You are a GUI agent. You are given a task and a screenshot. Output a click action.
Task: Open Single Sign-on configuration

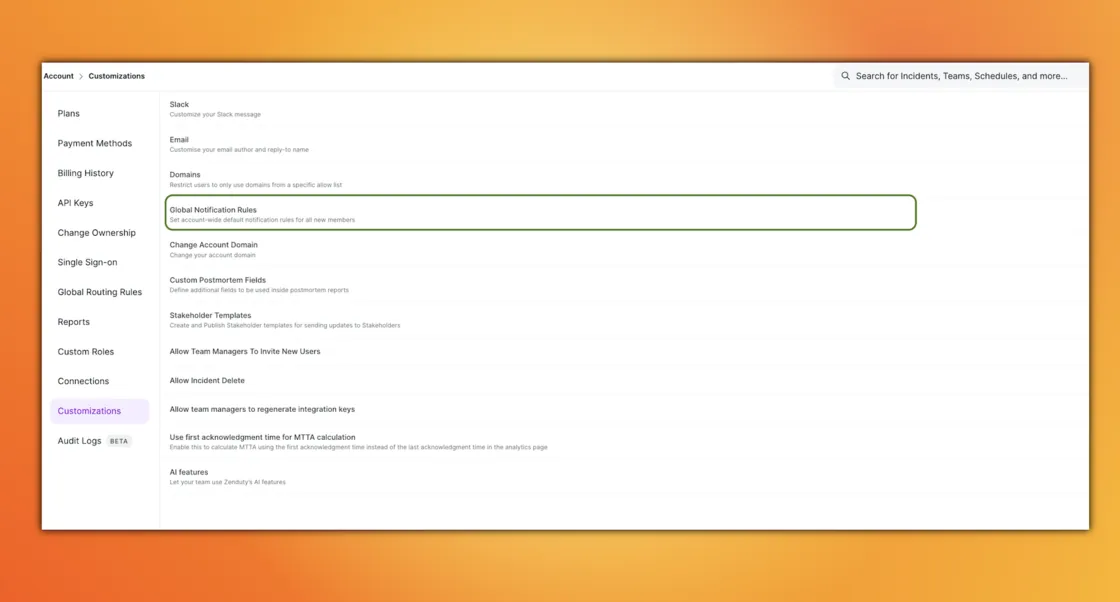pyautogui.click(x=89, y=262)
